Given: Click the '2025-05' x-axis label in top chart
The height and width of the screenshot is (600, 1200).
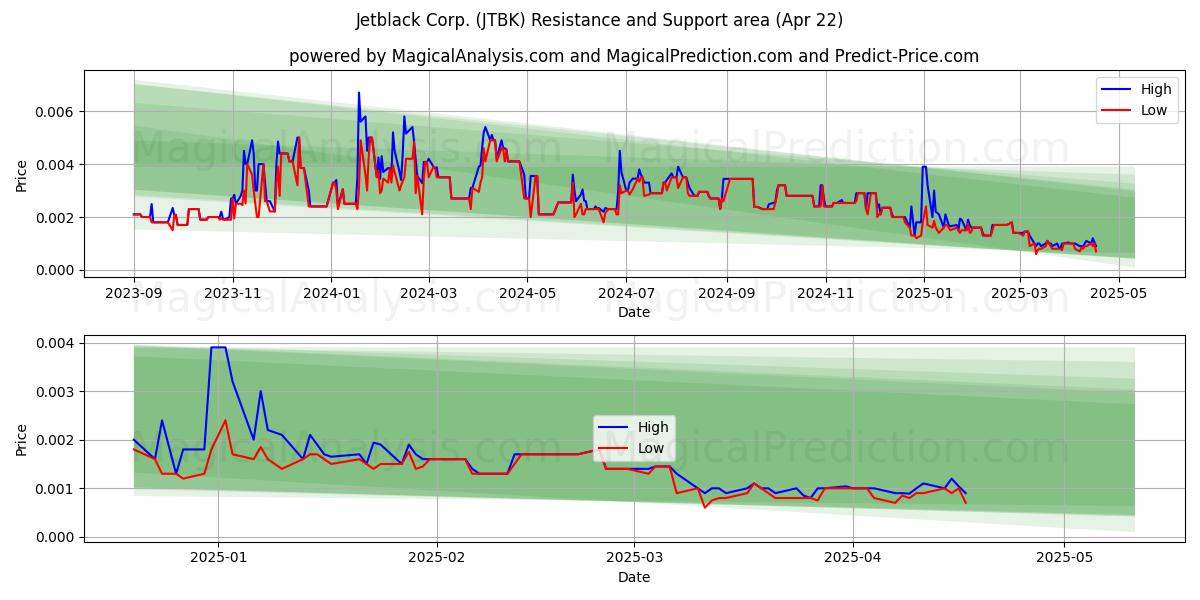Looking at the screenshot, I should 1118,293.
